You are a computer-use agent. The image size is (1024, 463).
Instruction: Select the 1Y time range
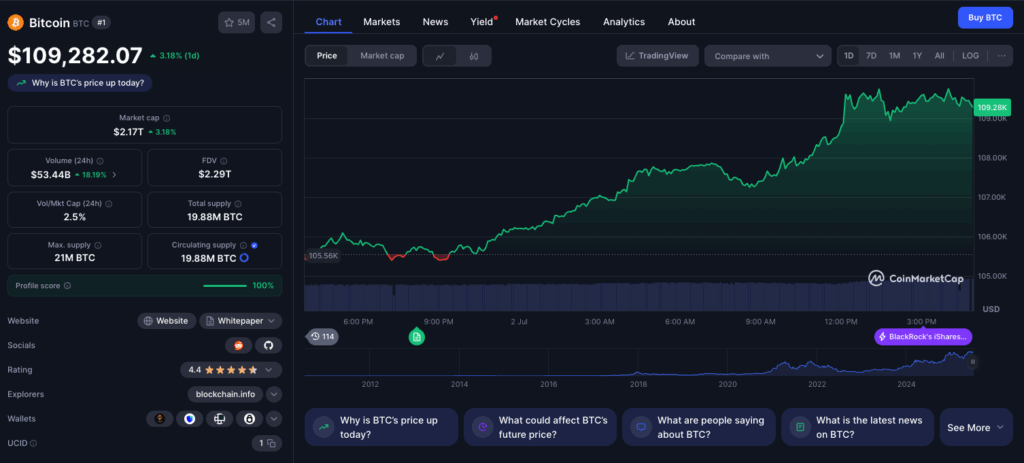(x=917, y=56)
